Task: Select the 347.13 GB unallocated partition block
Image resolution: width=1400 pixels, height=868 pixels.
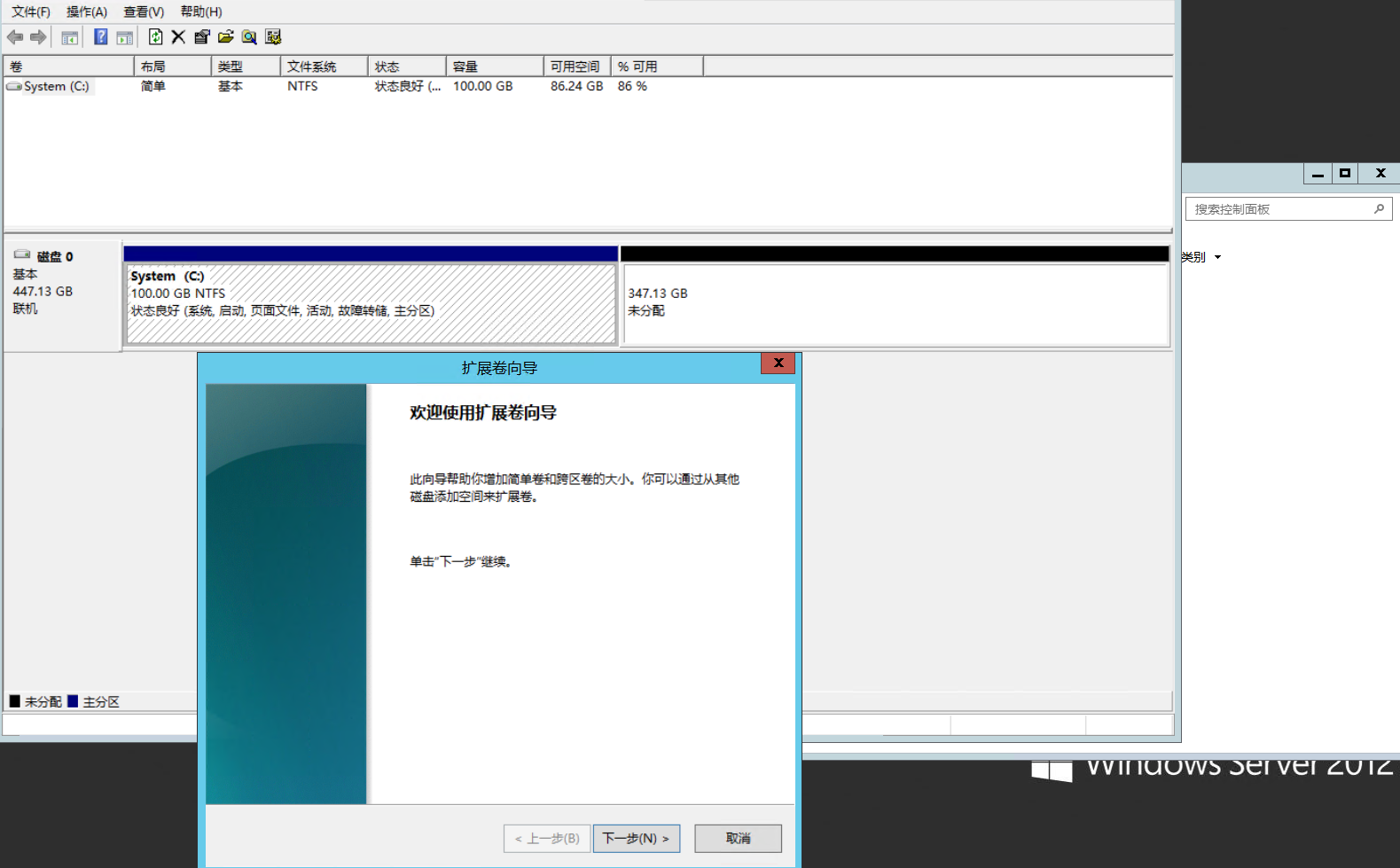Action: [x=896, y=302]
